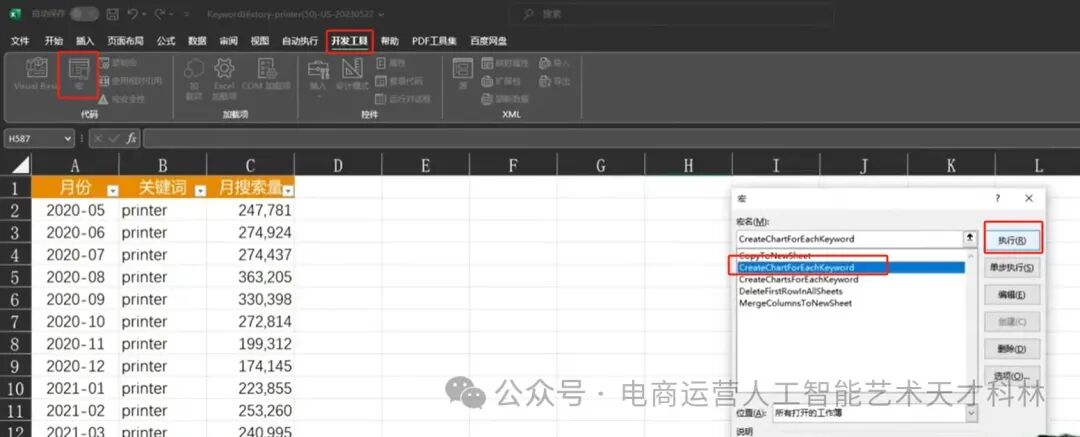Open the 宏 (Macros) ribbon button
Image resolution: width=1080 pixels, height=437 pixels.
tap(79, 74)
